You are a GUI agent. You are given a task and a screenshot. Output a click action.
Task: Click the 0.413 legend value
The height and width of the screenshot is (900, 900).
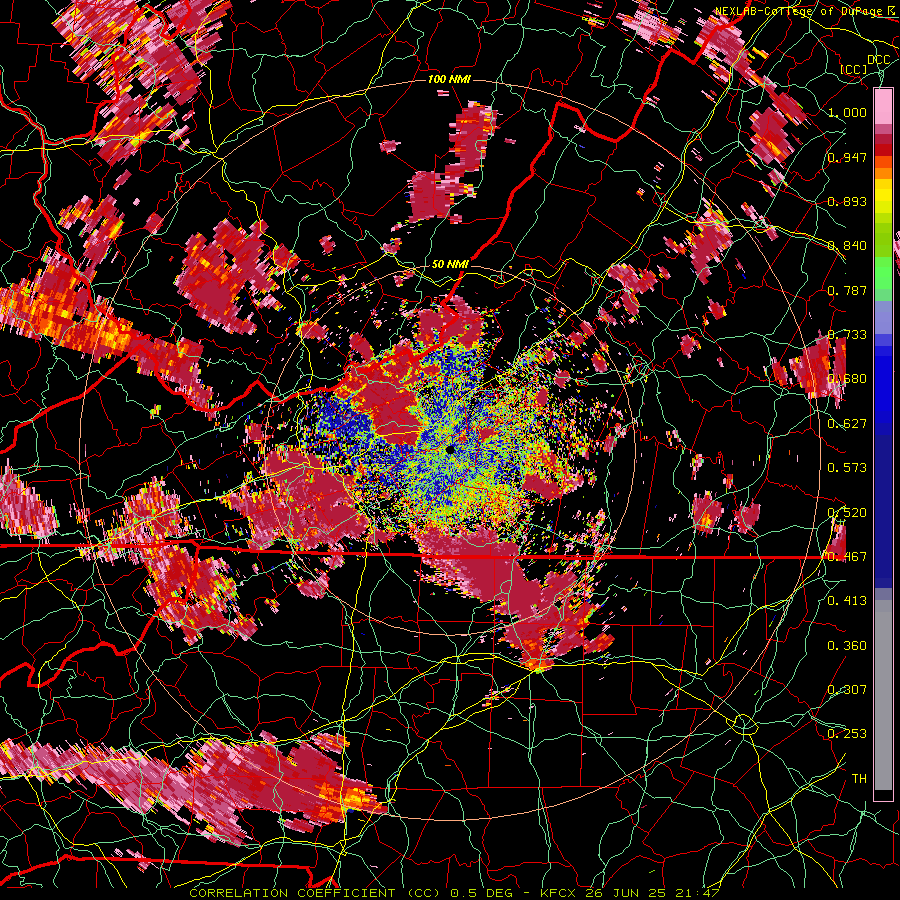point(847,601)
